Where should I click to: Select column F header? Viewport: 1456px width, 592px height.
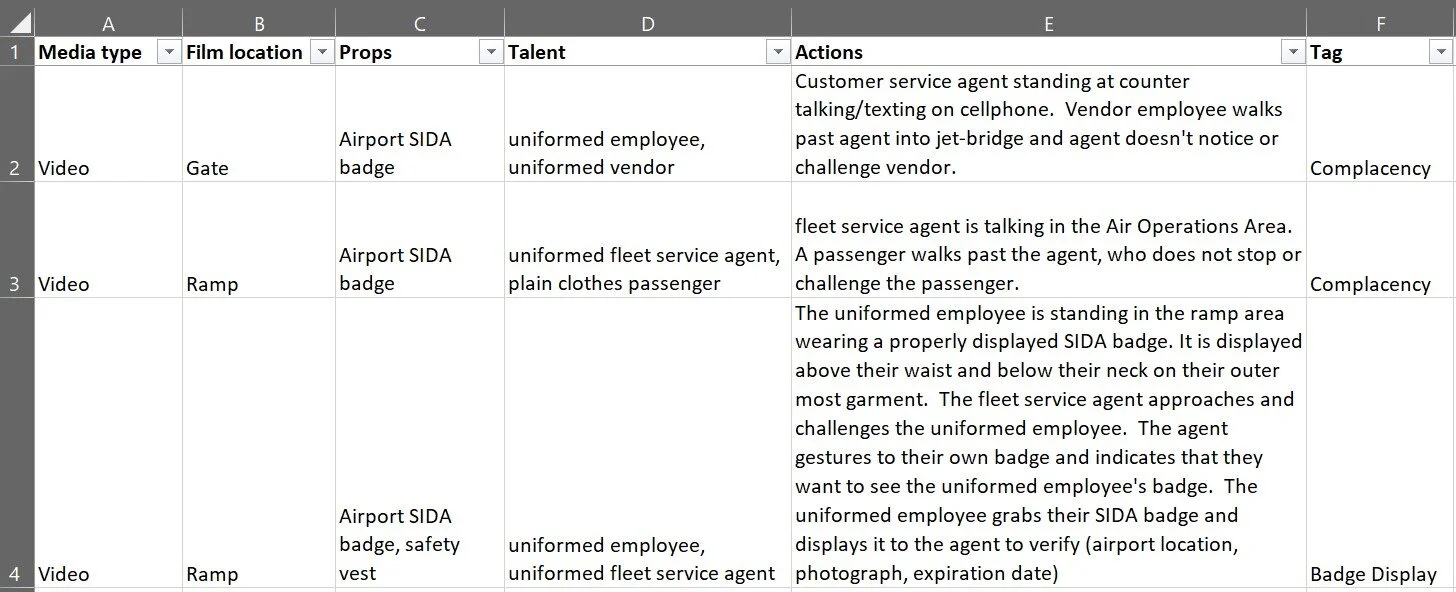pos(1381,23)
